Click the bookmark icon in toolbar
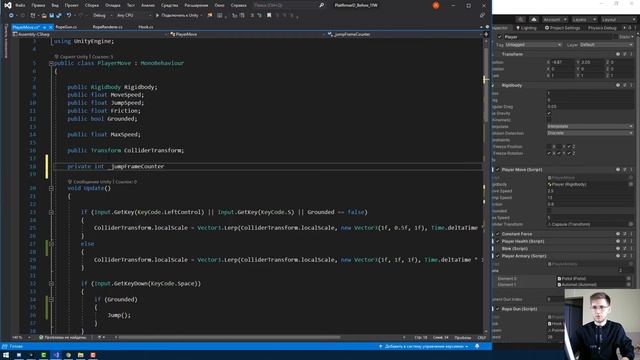The width and height of the screenshot is (640, 360). (269, 16)
